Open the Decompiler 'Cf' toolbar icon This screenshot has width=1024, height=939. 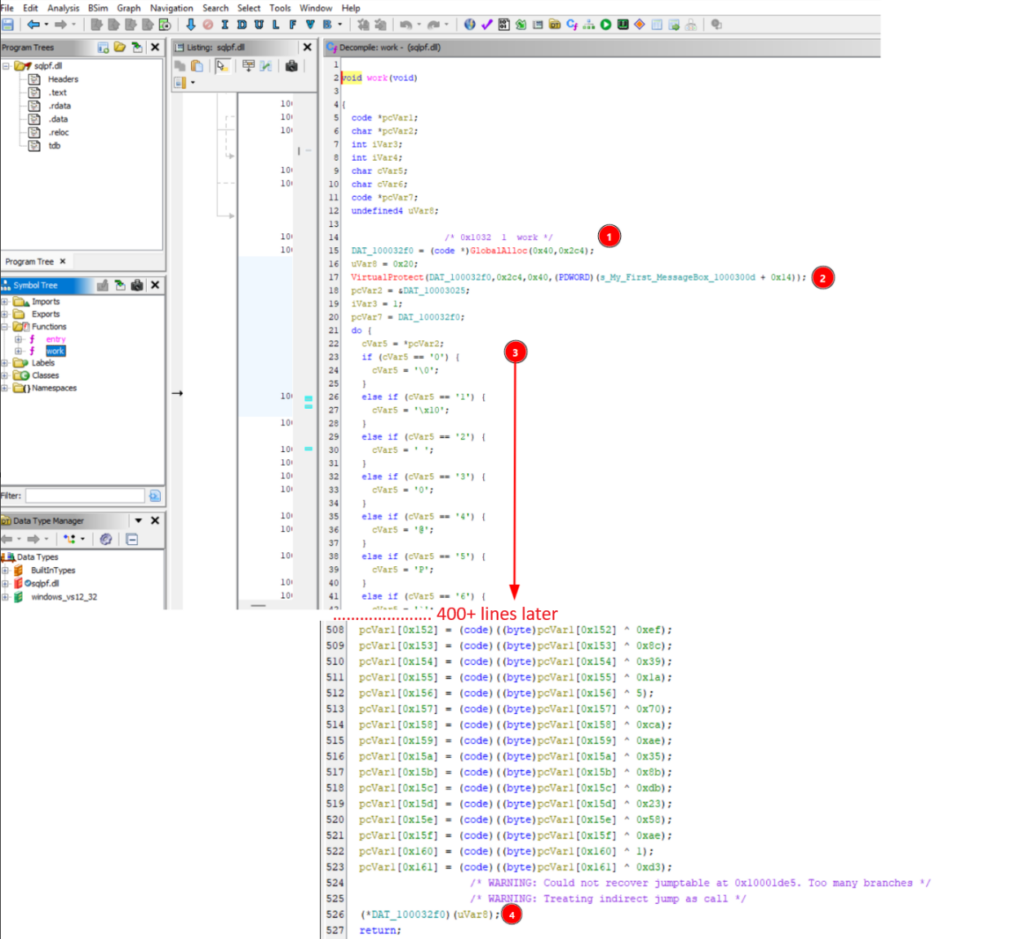pos(572,25)
